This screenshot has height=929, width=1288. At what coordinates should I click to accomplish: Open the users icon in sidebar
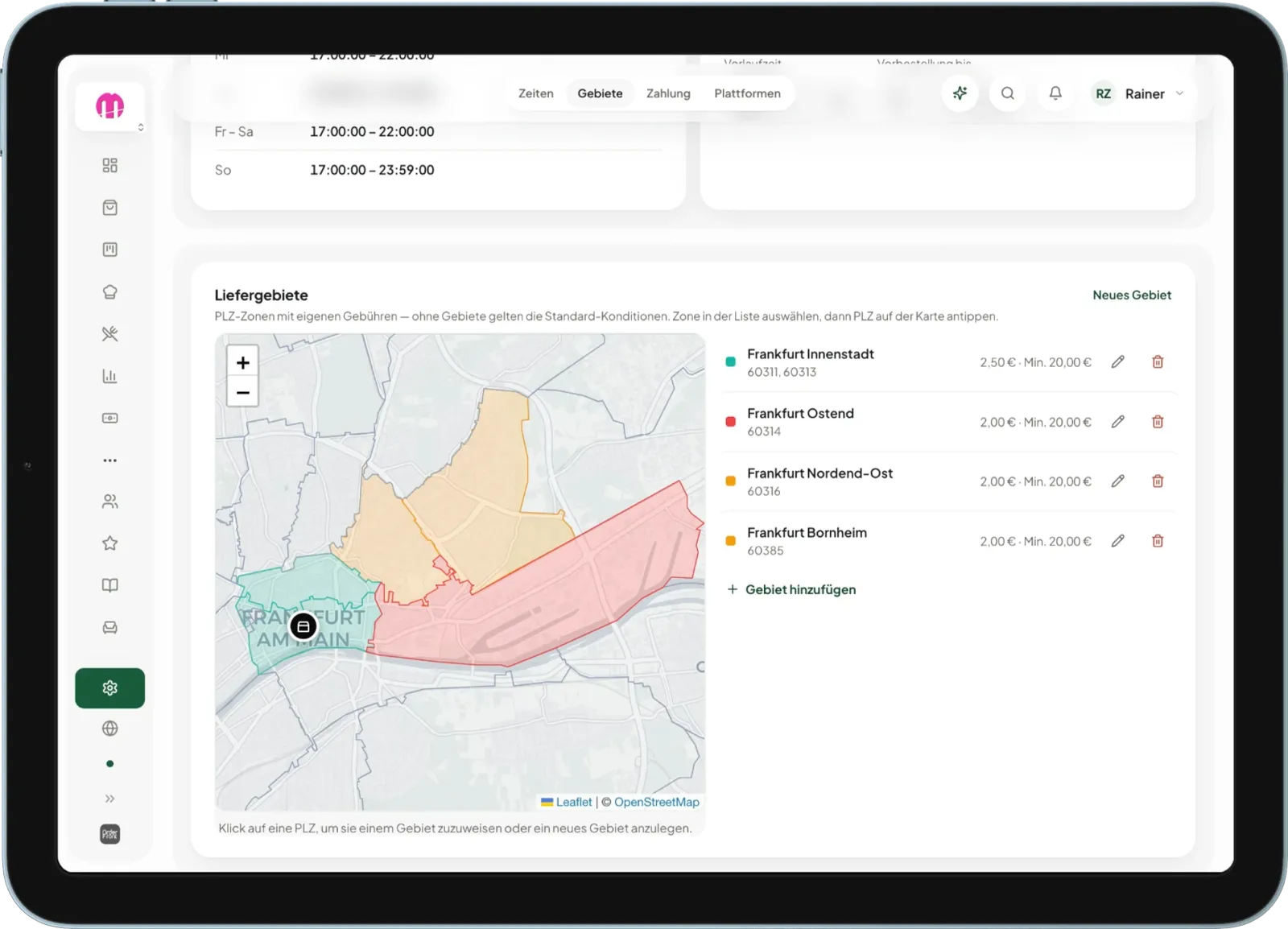click(110, 502)
